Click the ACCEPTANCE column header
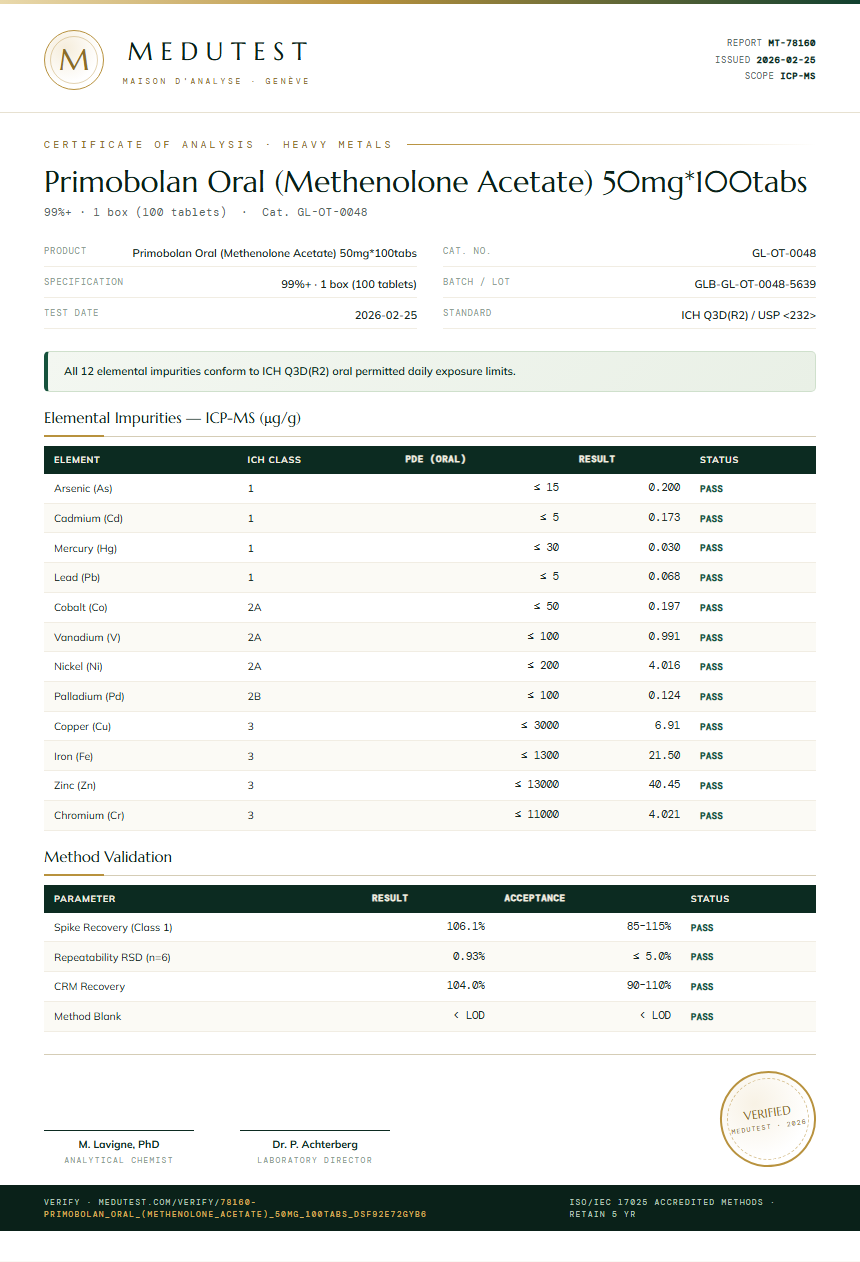Image resolution: width=860 pixels, height=1262 pixels. click(x=535, y=898)
